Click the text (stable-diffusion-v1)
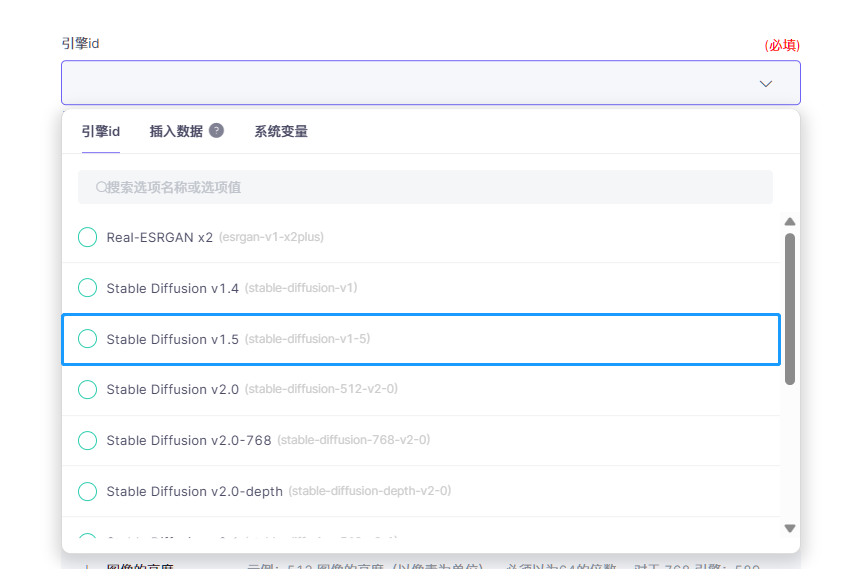This screenshot has height=569, width=862. click(x=301, y=288)
